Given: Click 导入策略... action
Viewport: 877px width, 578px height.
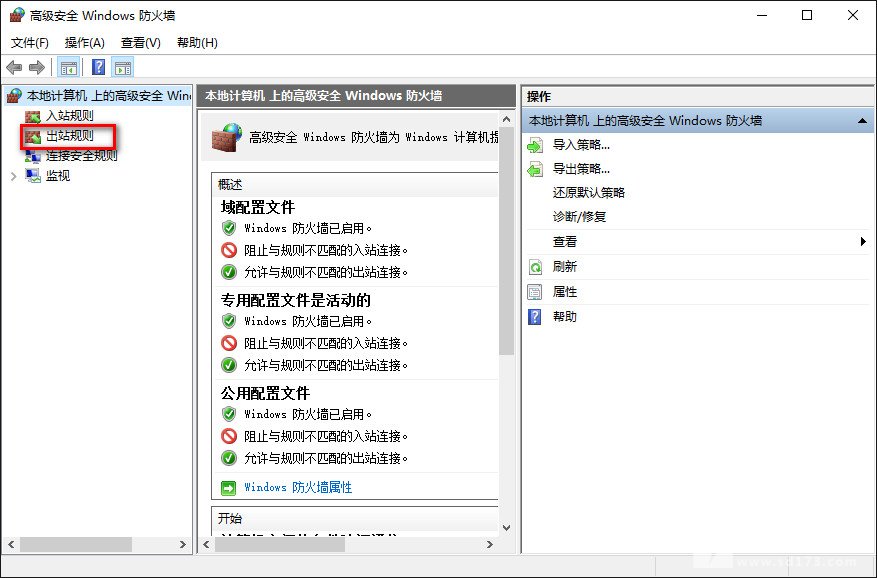Looking at the screenshot, I should point(581,145).
